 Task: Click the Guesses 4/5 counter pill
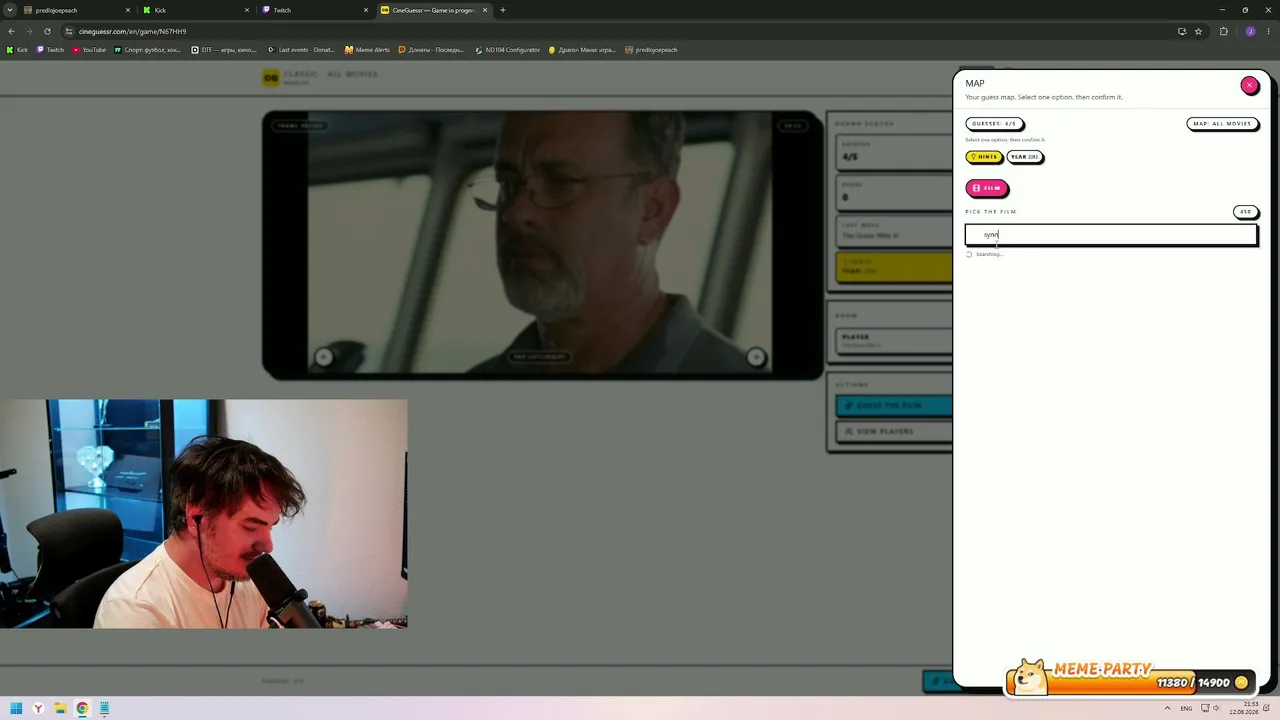994,124
